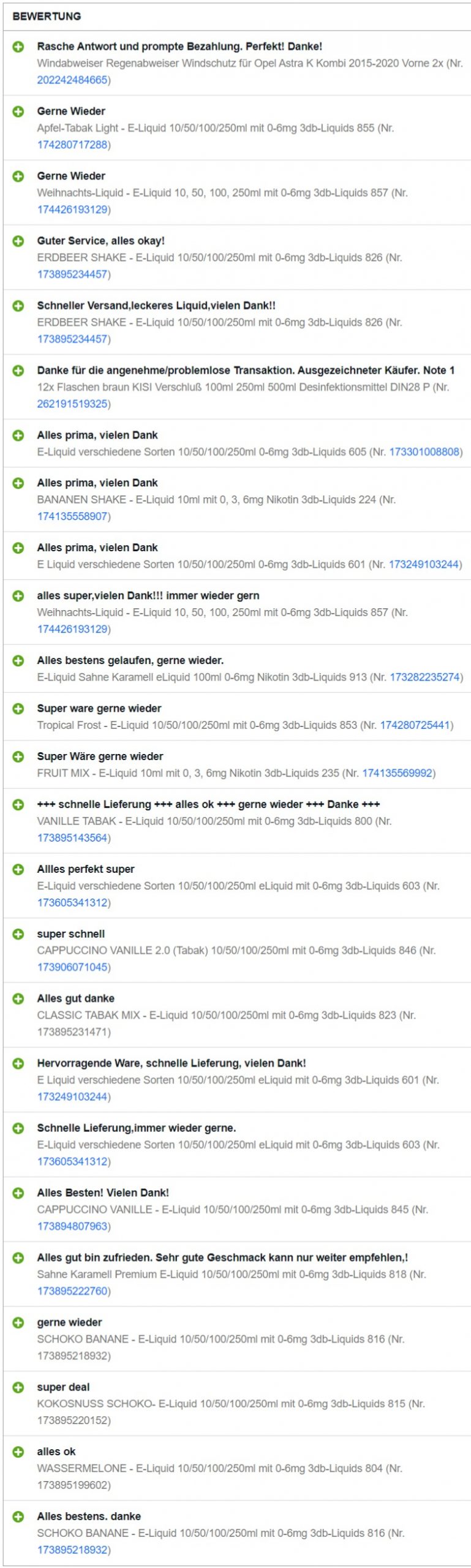Open FRUIT MIX item link 174135569992
This screenshot has height=1568, width=471.
[398, 773]
